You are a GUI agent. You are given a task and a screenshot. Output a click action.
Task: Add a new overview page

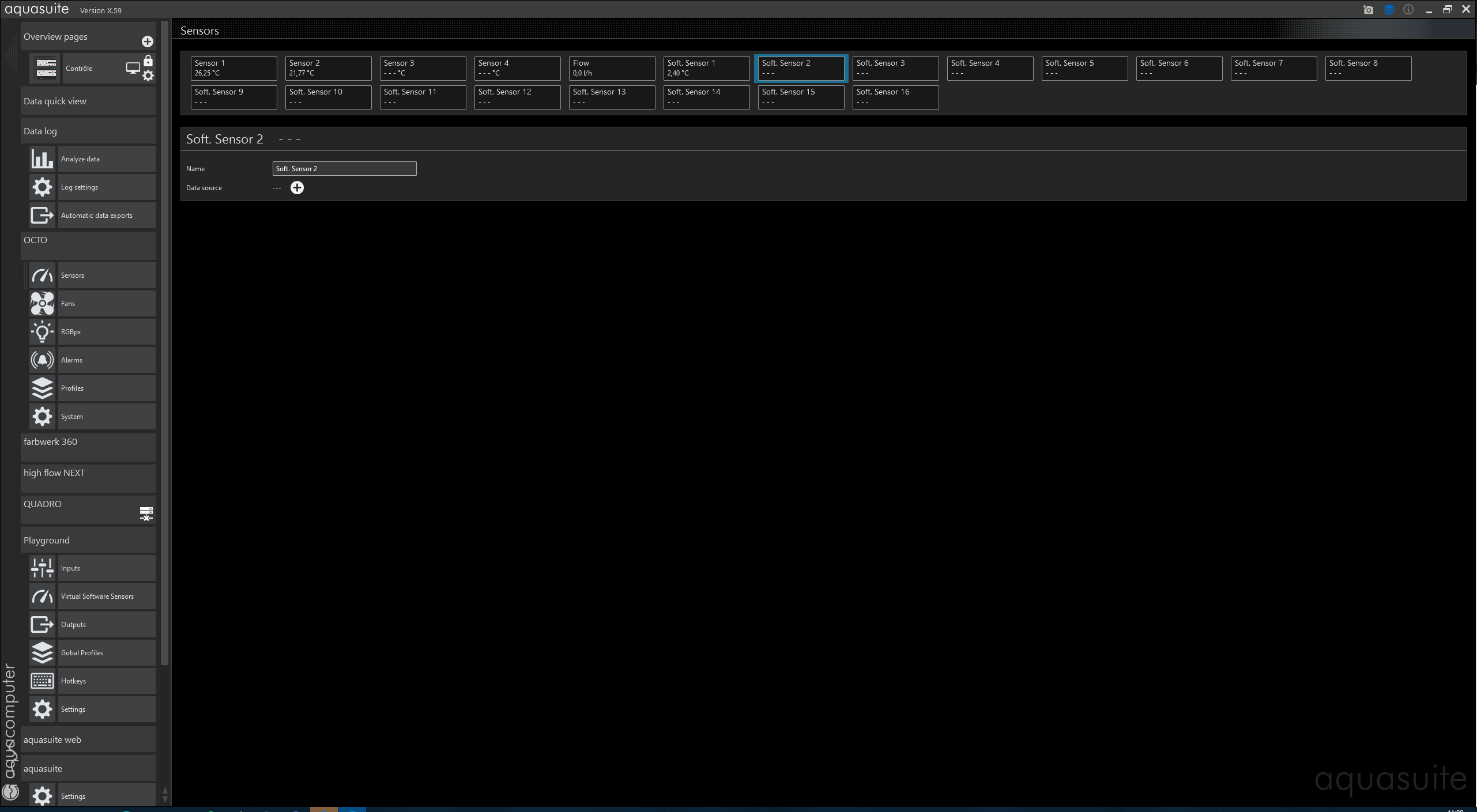(x=148, y=41)
